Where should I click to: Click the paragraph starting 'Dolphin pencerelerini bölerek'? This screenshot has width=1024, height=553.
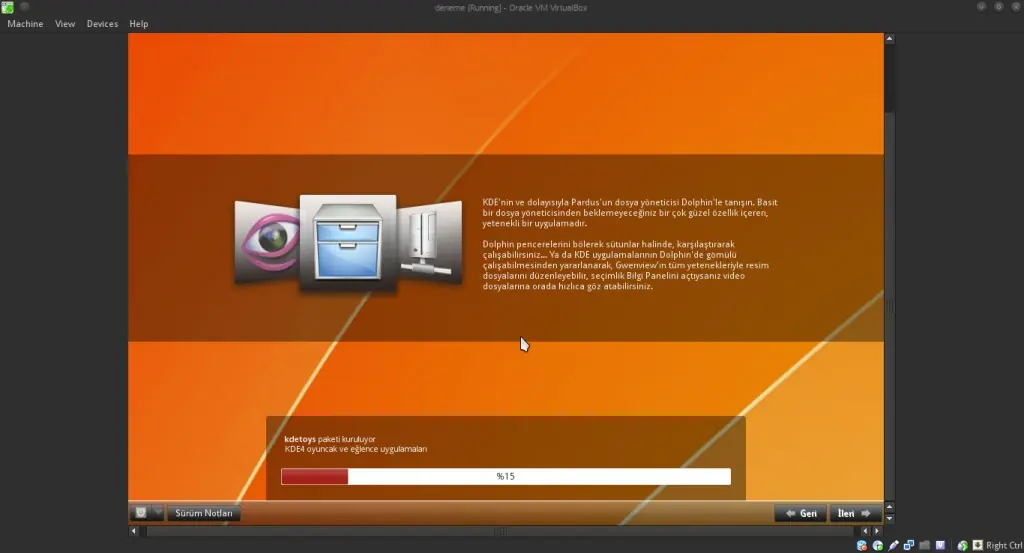(626, 265)
